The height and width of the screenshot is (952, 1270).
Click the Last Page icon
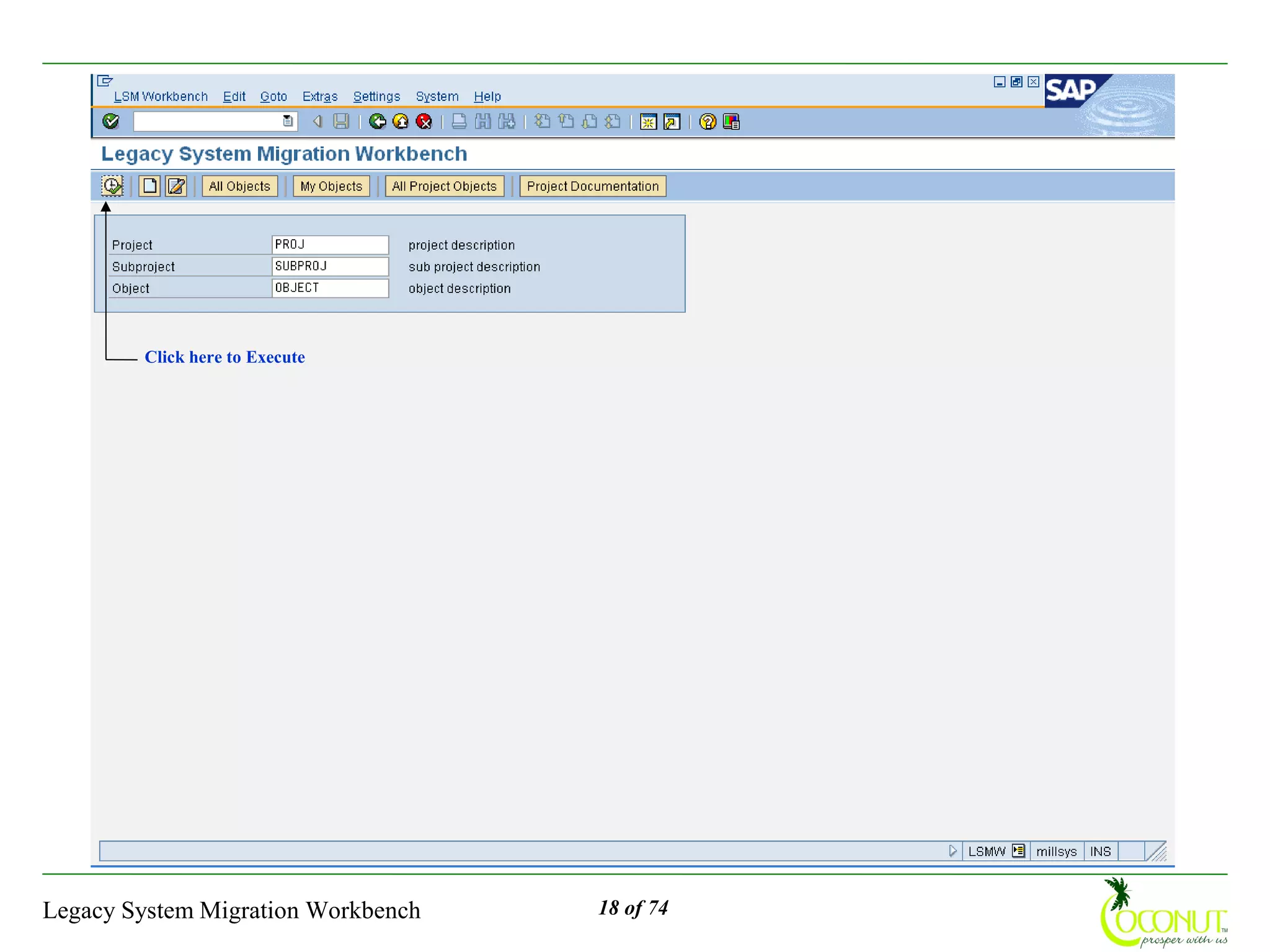point(613,121)
